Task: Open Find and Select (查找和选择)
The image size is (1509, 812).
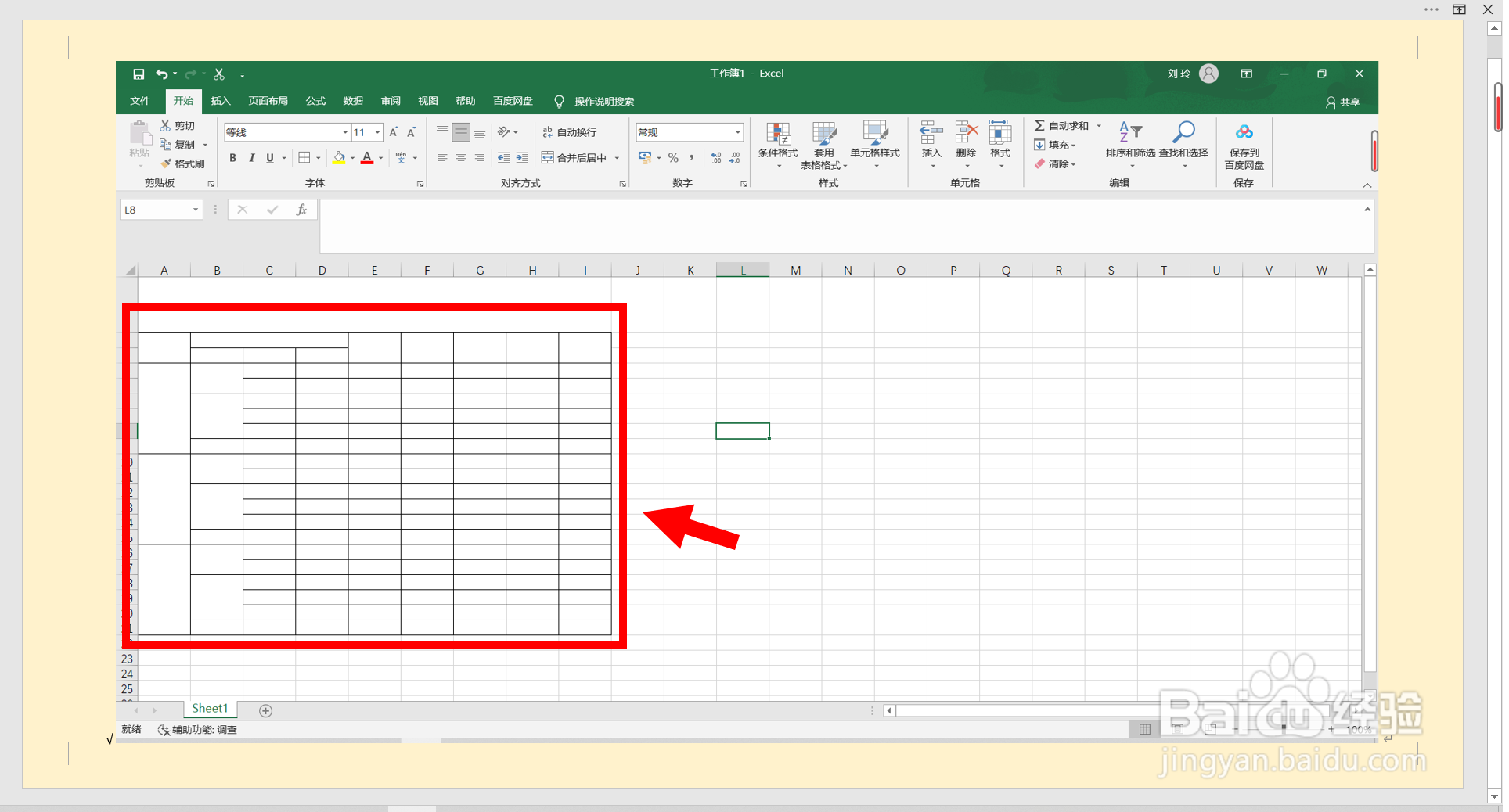Action: [x=1183, y=145]
